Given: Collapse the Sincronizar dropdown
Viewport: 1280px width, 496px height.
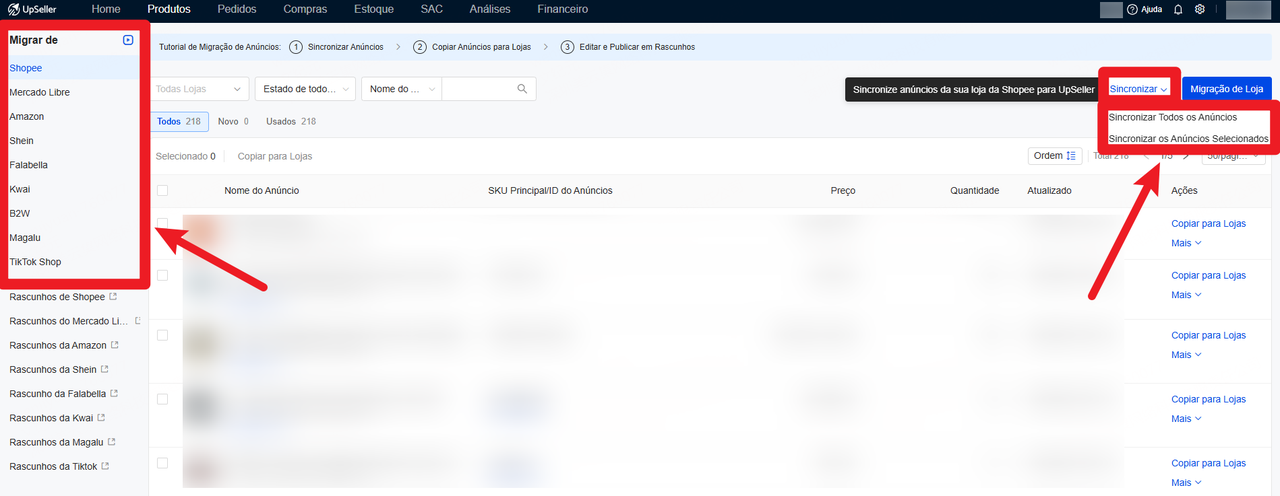Looking at the screenshot, I should 1139,89.
